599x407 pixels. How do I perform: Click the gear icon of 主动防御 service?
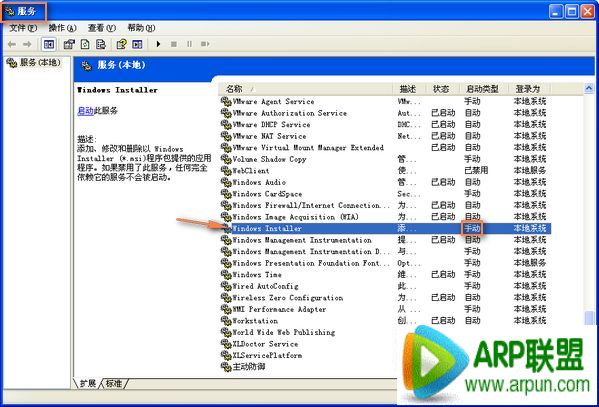(226, 367)
